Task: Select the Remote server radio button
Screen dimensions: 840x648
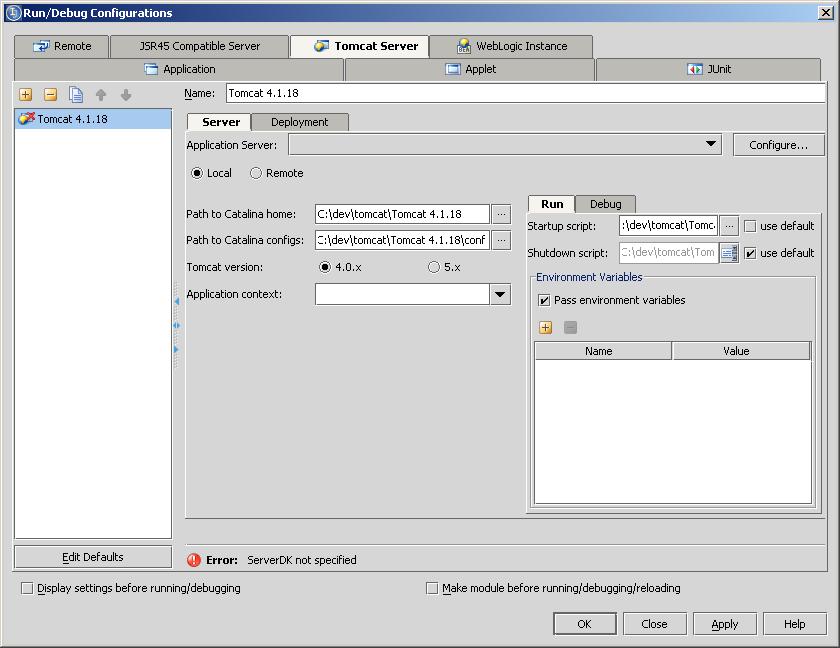Action: (256, 173)
